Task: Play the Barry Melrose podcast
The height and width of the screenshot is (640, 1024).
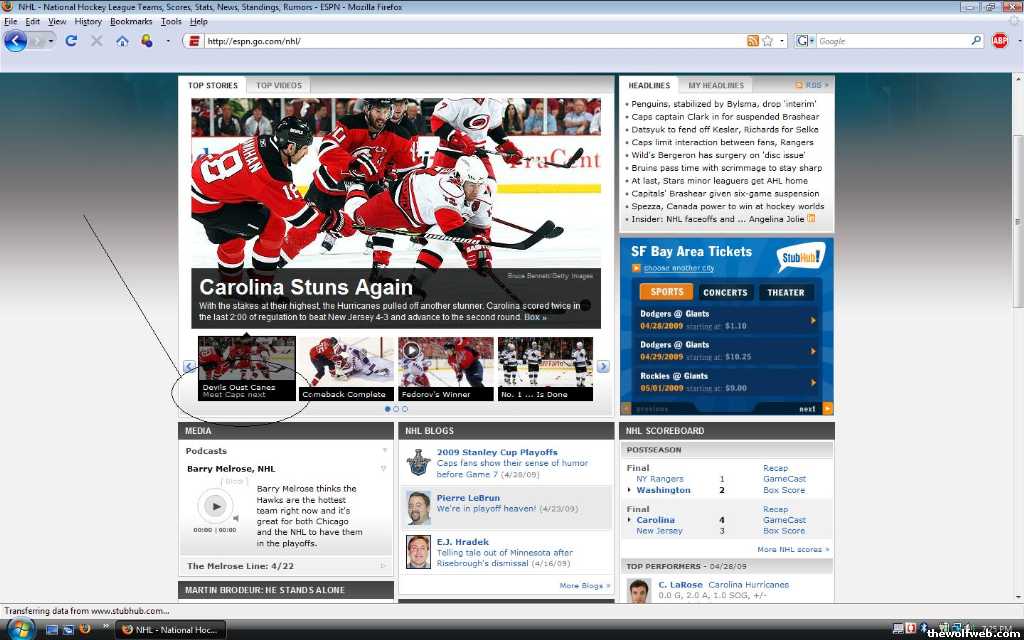Action: [x=215, y=506]
